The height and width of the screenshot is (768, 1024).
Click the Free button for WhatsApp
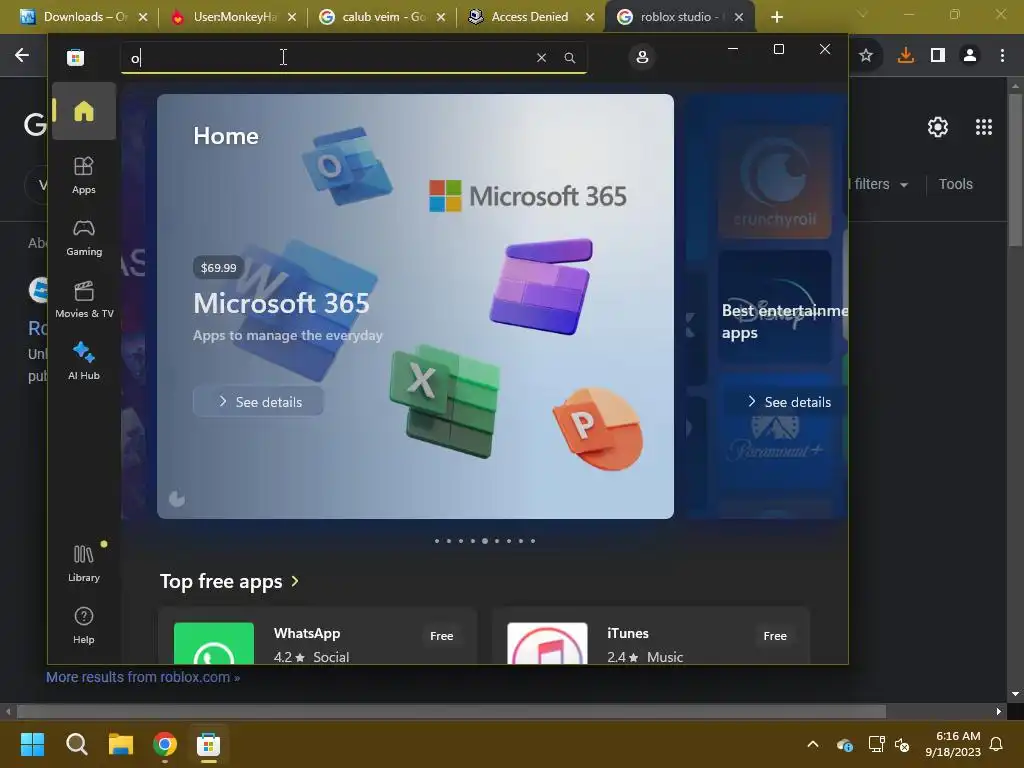pos(441,635)
